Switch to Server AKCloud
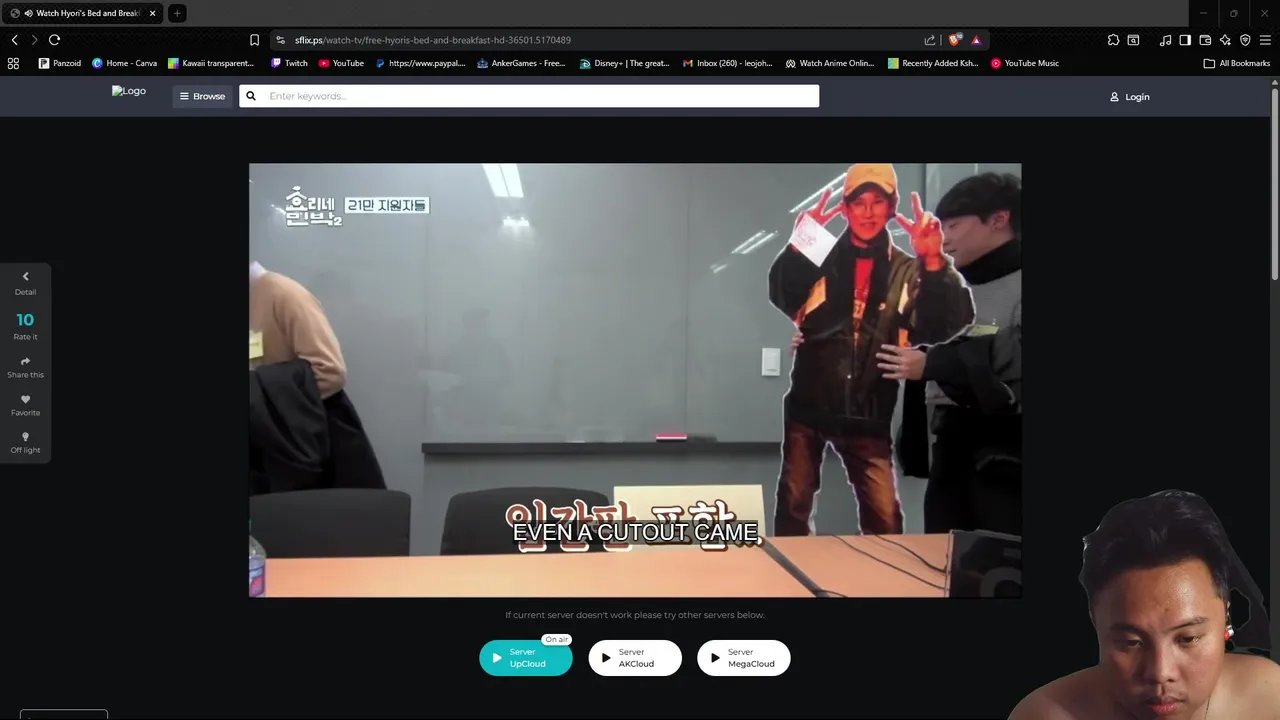Viewport: 1280px width, 720px height. [635, 658]
